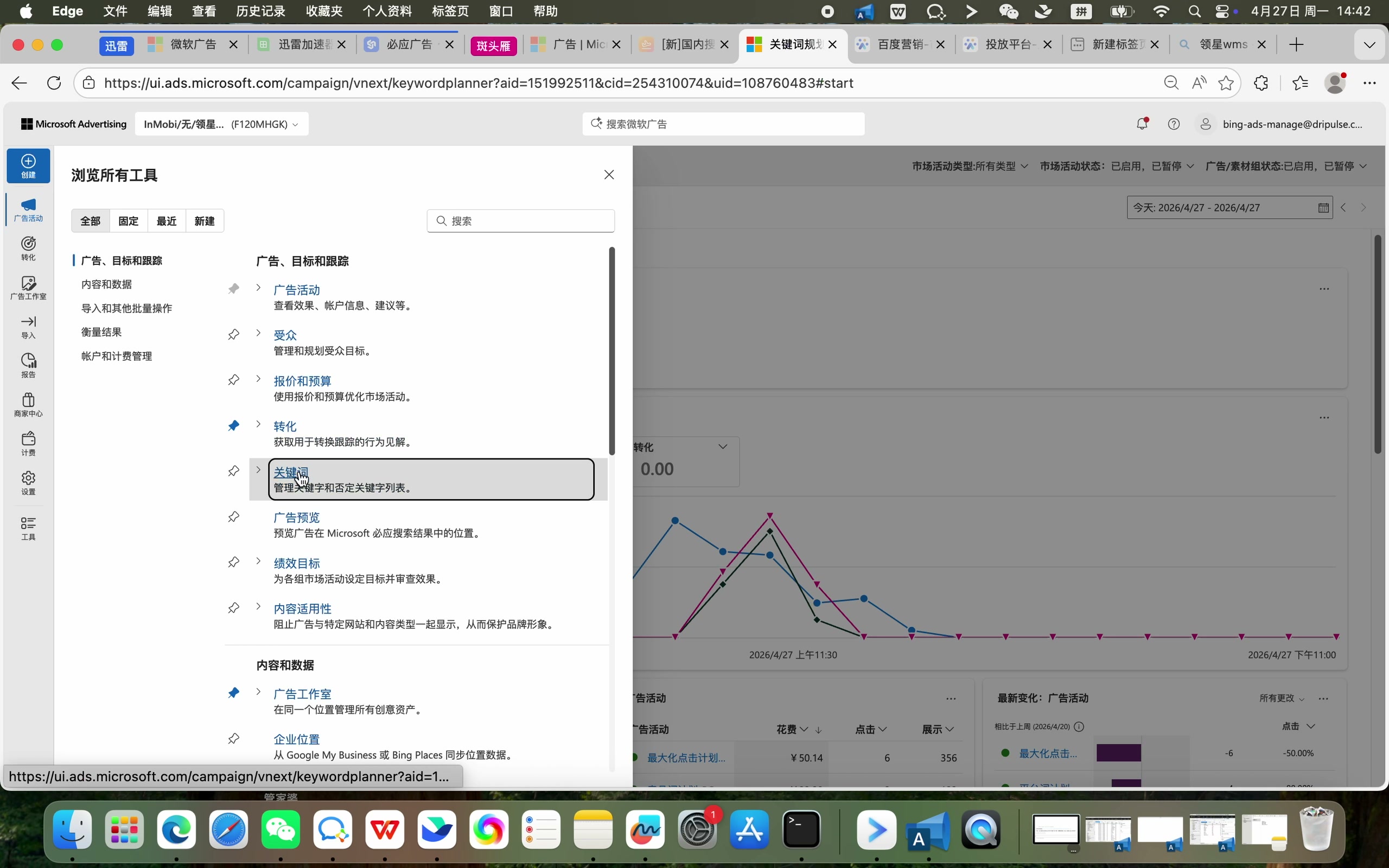Open 设置 in the left sidebar
Image resolution: width=1389 pixels, height=868 pixels.
click(28, 483)
